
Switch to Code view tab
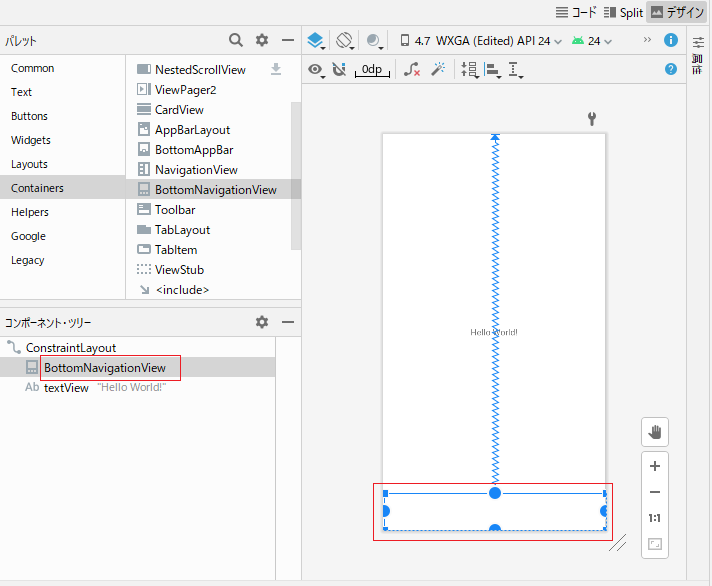pos(576,13)
